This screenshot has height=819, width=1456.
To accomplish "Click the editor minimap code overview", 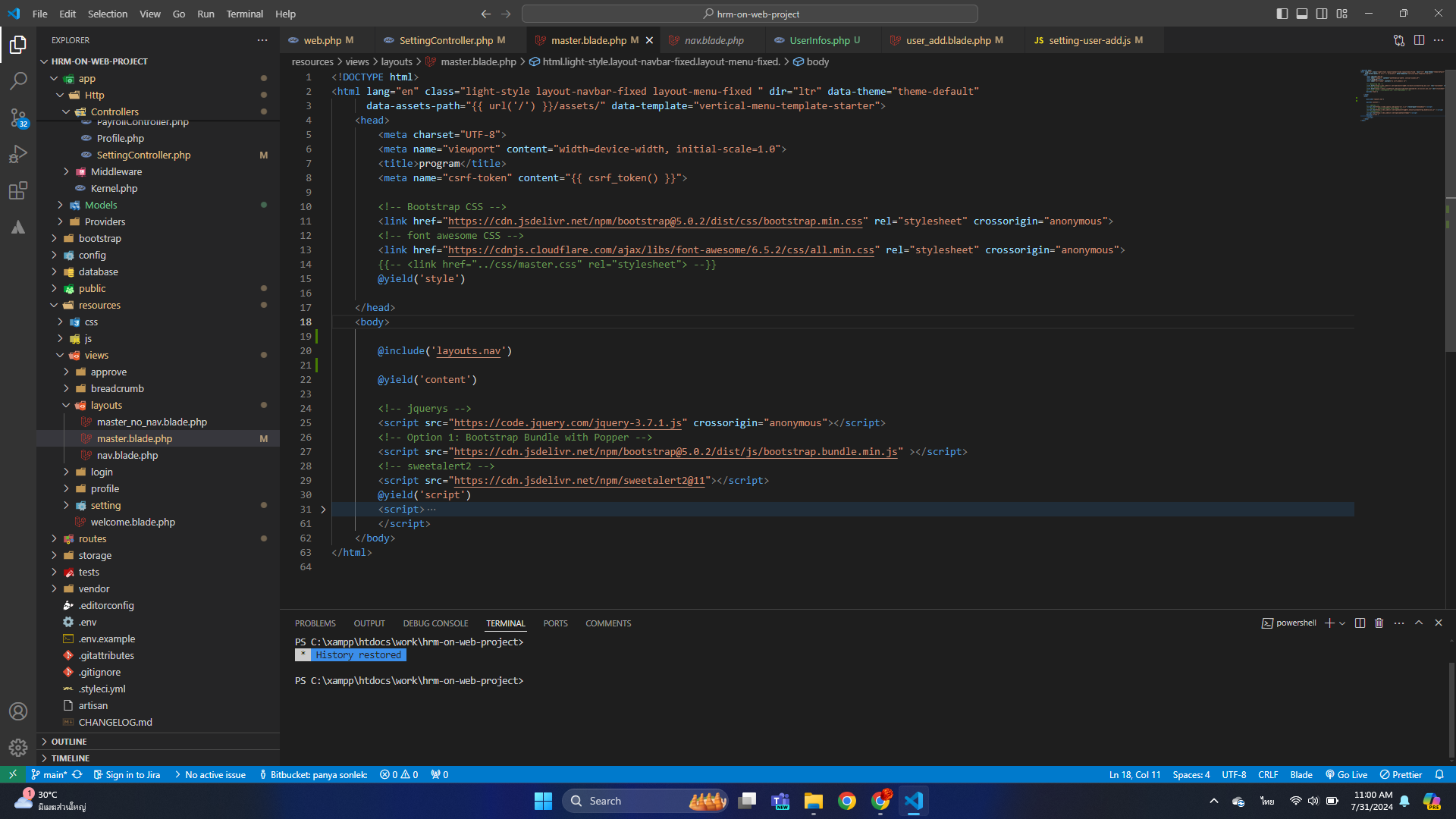I will pos(1401,95).
